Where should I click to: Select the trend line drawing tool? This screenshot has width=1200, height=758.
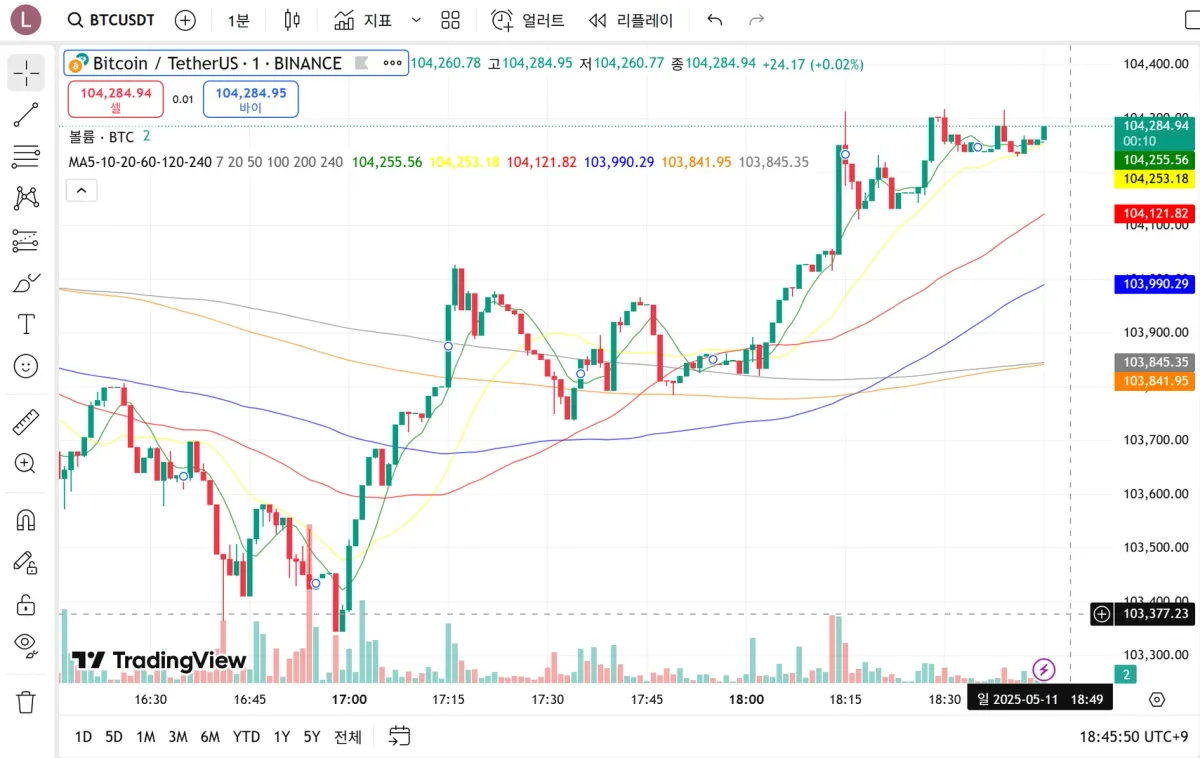click(x=26, y=115)
